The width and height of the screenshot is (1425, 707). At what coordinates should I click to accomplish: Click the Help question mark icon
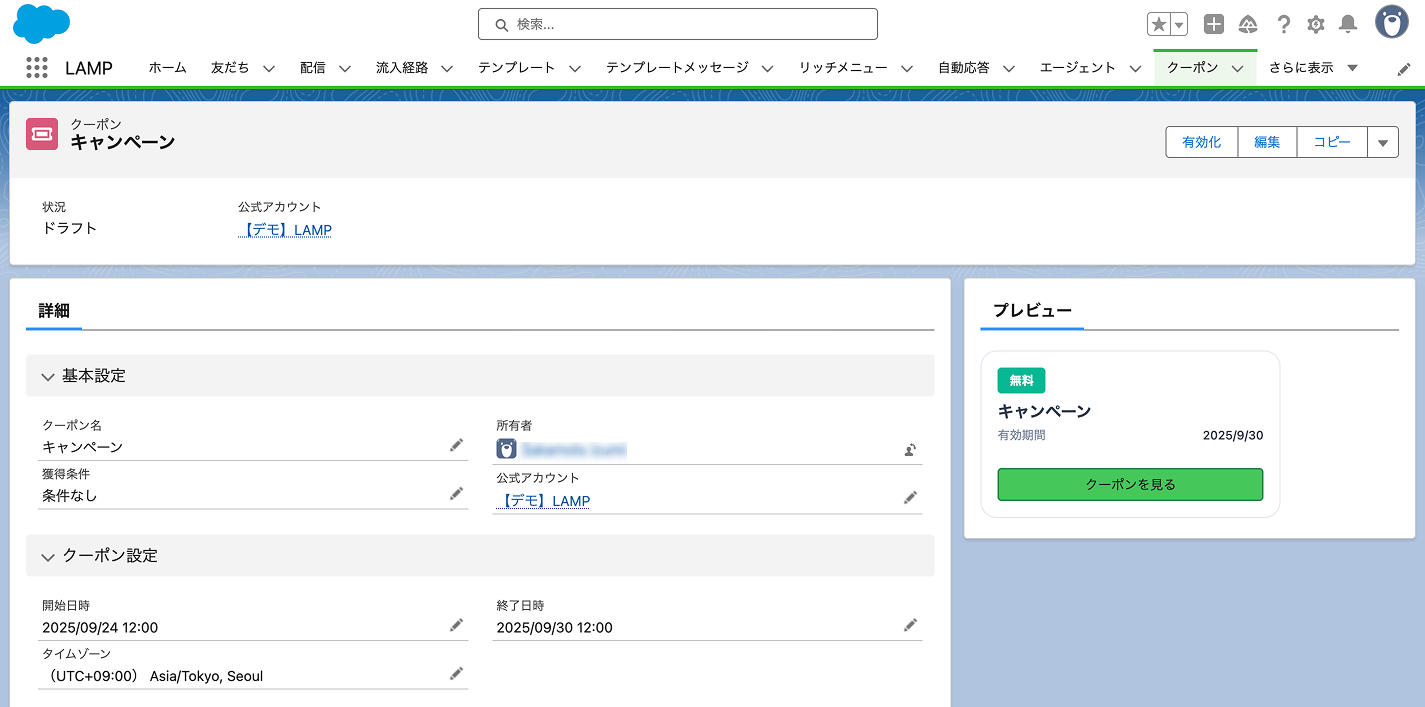[x=1284, y=24]
